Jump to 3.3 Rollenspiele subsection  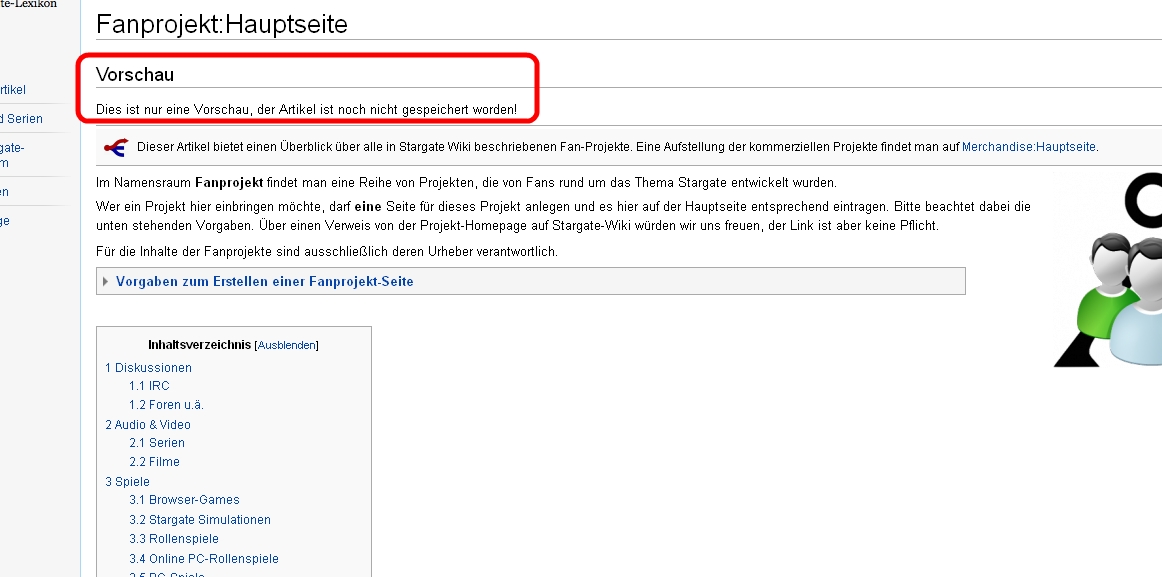coord(173,539)
